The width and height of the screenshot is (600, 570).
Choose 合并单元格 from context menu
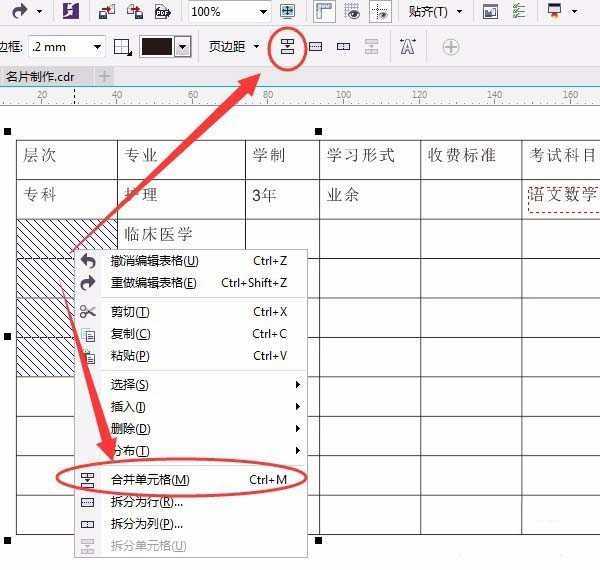(x=150, y=479)
